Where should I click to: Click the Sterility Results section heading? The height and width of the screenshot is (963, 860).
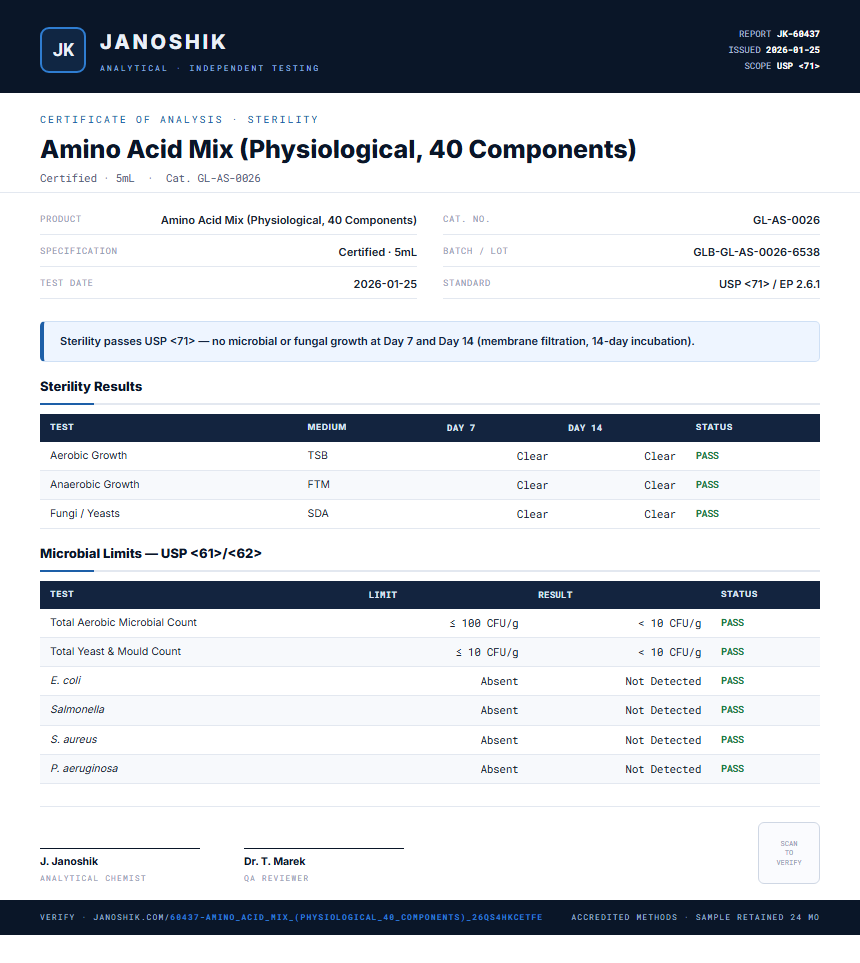pyautogui.click(x=91, y=386)
